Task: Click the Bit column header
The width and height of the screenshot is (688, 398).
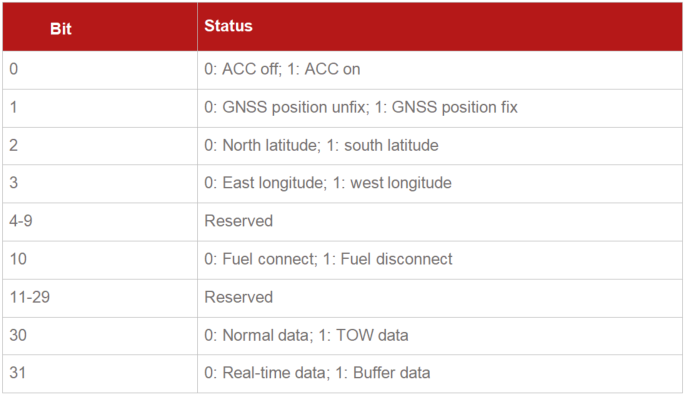Action: [x=100, y=27]
